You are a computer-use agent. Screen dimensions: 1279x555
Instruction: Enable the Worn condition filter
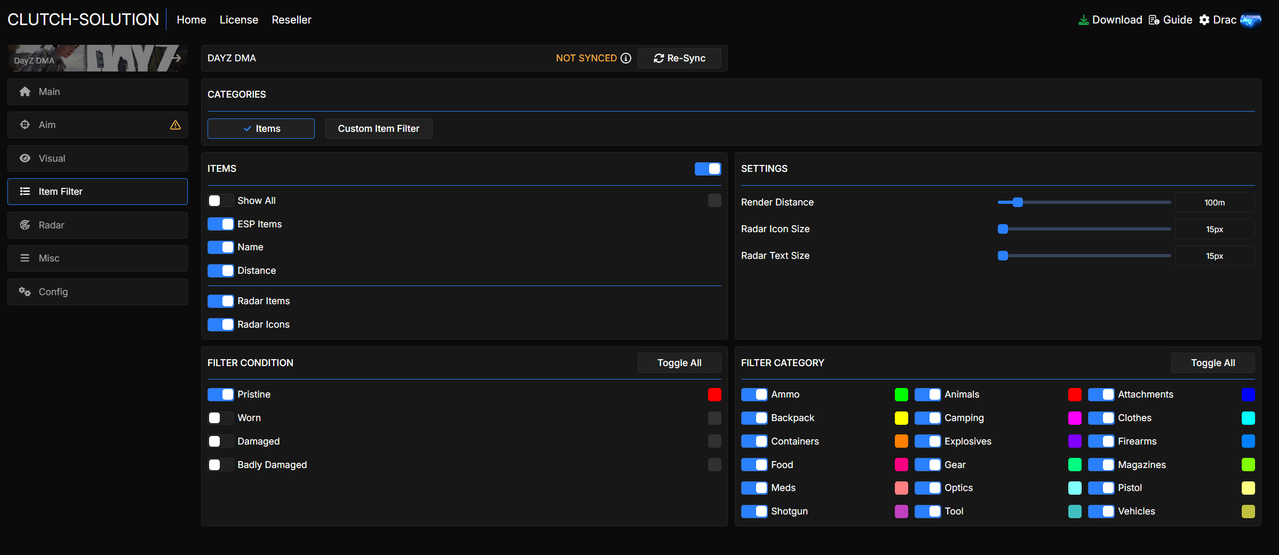click(x=221, y=418)
